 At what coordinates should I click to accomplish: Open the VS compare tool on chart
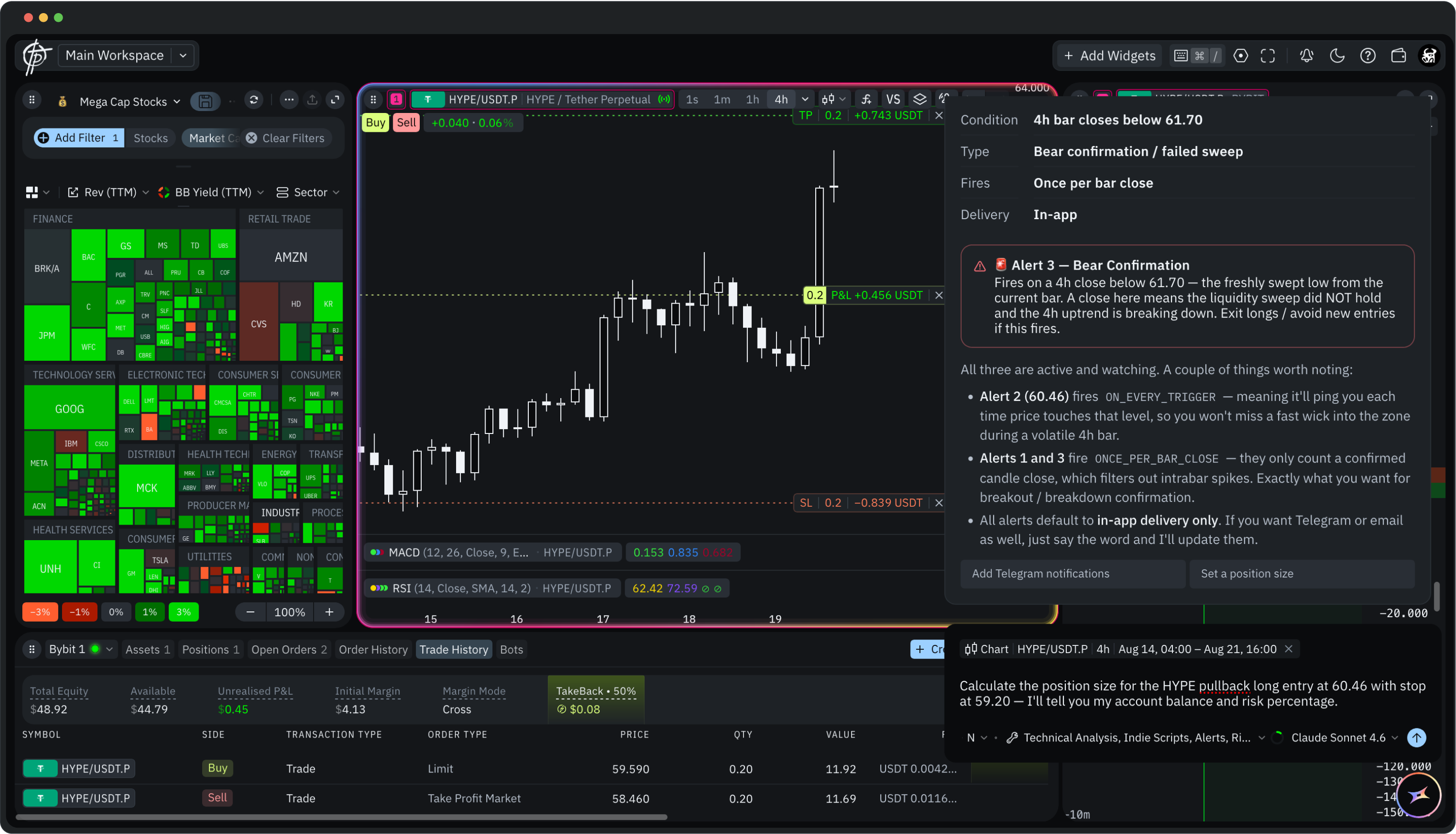893,99
